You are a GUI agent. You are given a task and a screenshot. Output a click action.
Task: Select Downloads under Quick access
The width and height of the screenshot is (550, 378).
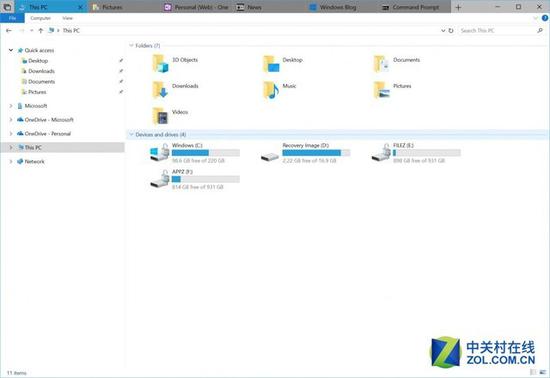pos(41,71)
